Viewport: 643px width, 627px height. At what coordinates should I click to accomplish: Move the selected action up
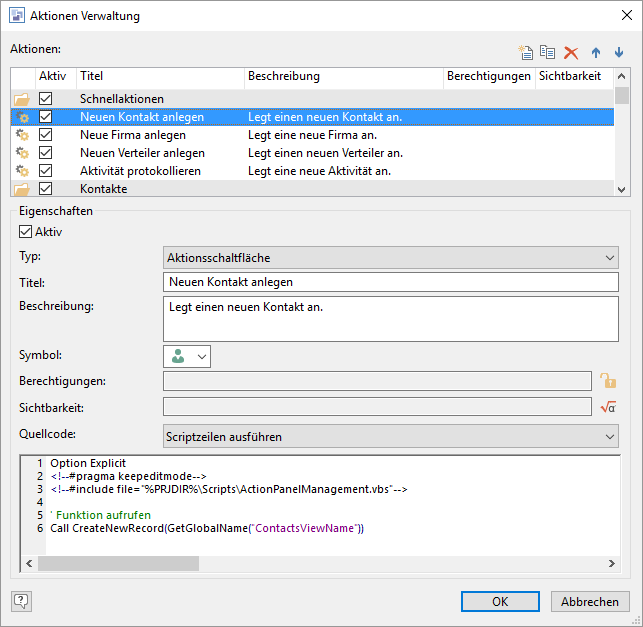[596, 53]
